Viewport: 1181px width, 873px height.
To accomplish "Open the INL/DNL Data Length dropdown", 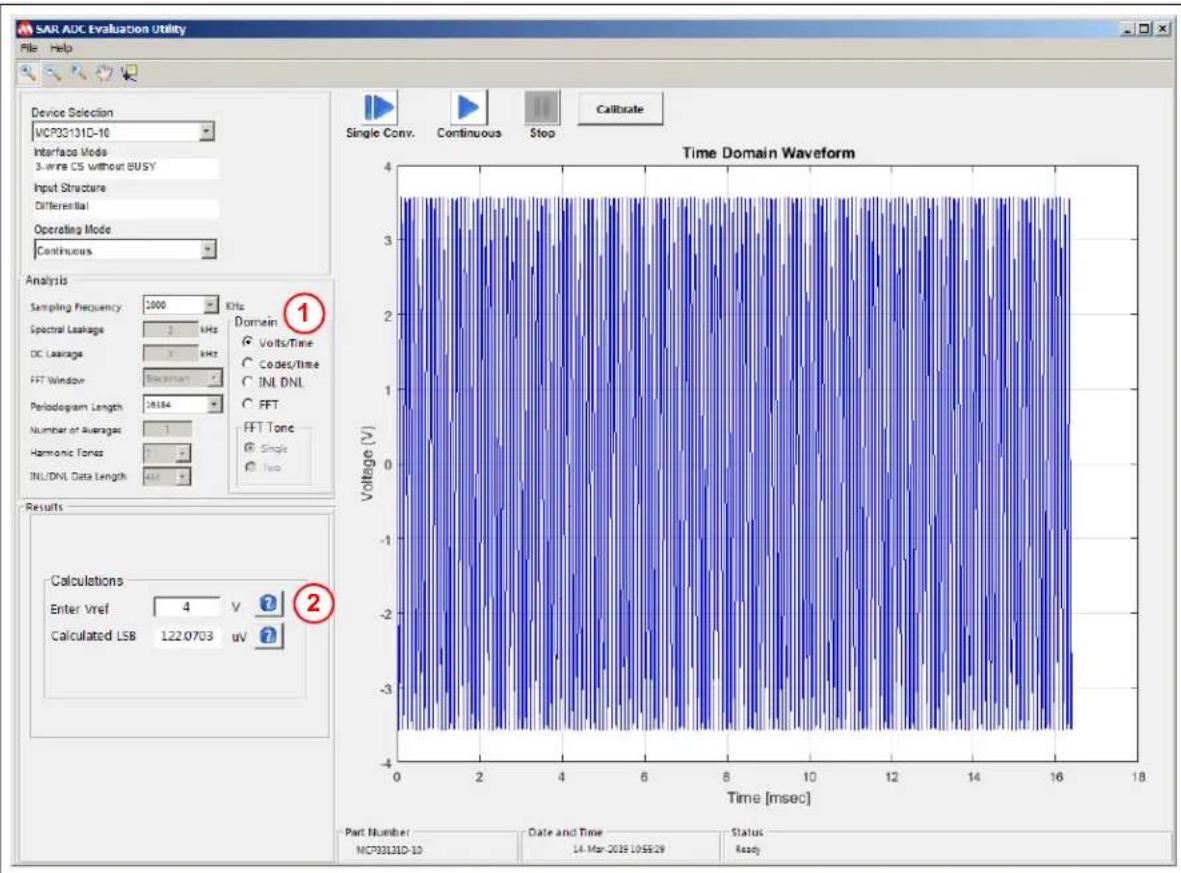I will (x=183, y=476).
